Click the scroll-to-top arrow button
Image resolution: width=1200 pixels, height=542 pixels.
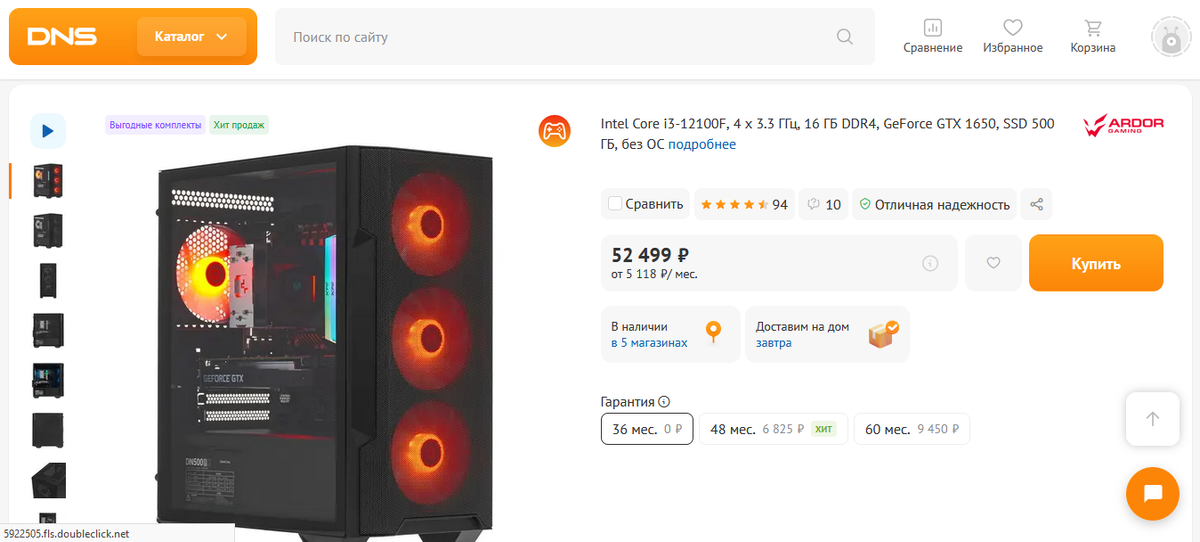1152,419
